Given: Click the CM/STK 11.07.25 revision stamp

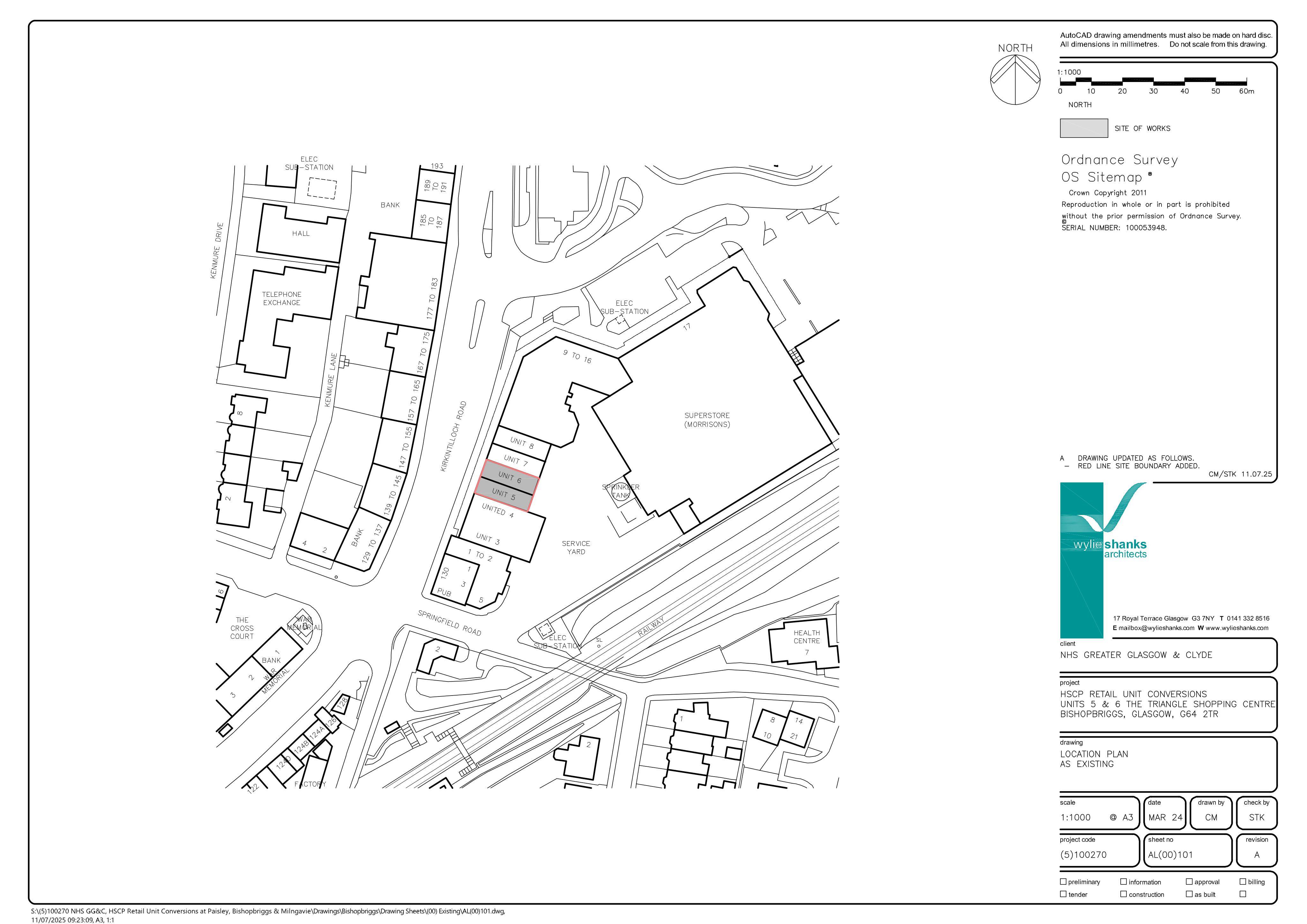Looking at the screenshot, I should [1240, 474].
